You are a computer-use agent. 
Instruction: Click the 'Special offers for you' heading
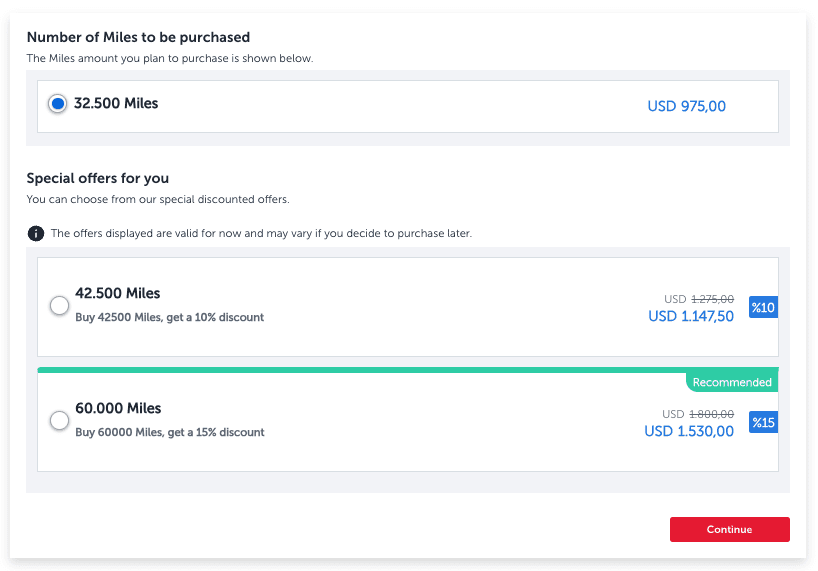tap(97, 178)
